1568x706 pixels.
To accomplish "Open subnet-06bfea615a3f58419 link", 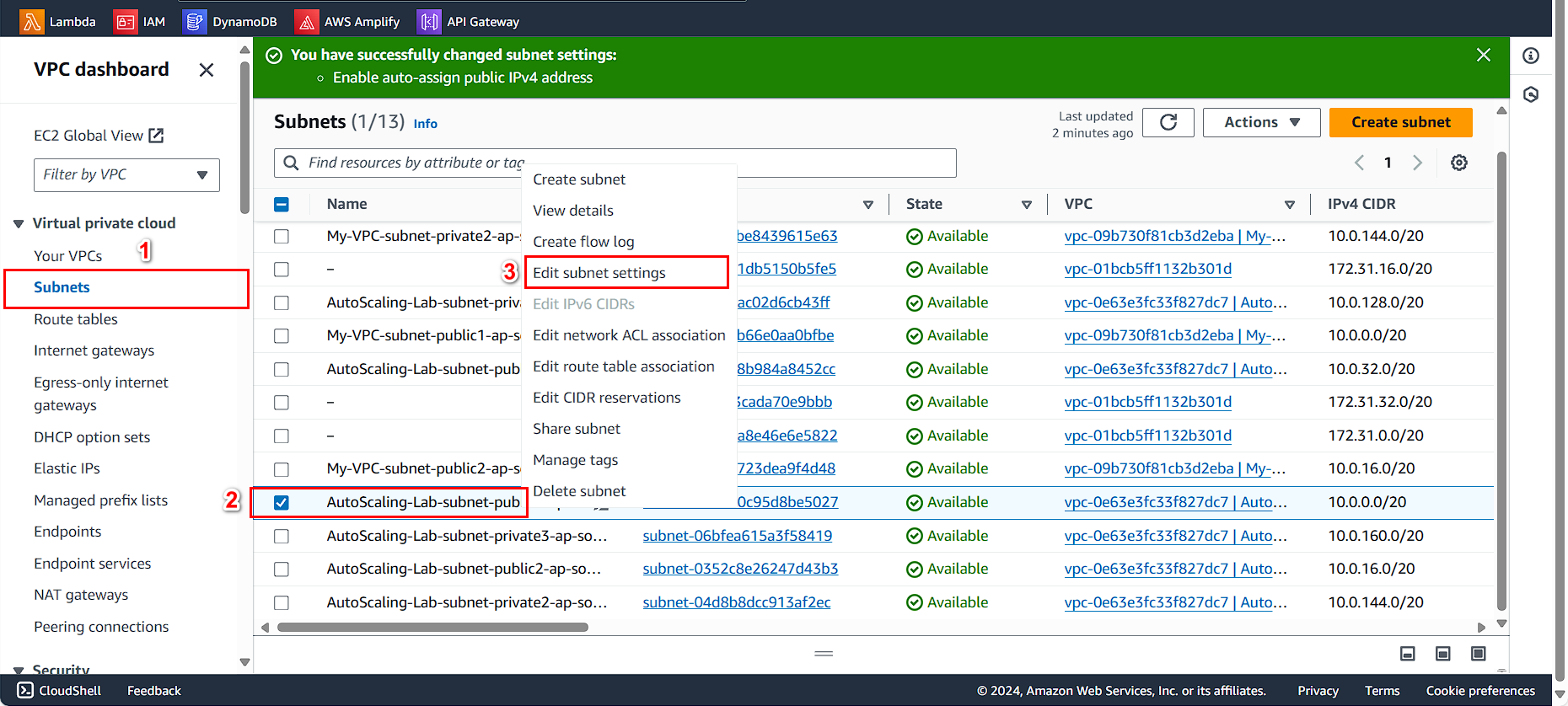I will click(737, 536).
